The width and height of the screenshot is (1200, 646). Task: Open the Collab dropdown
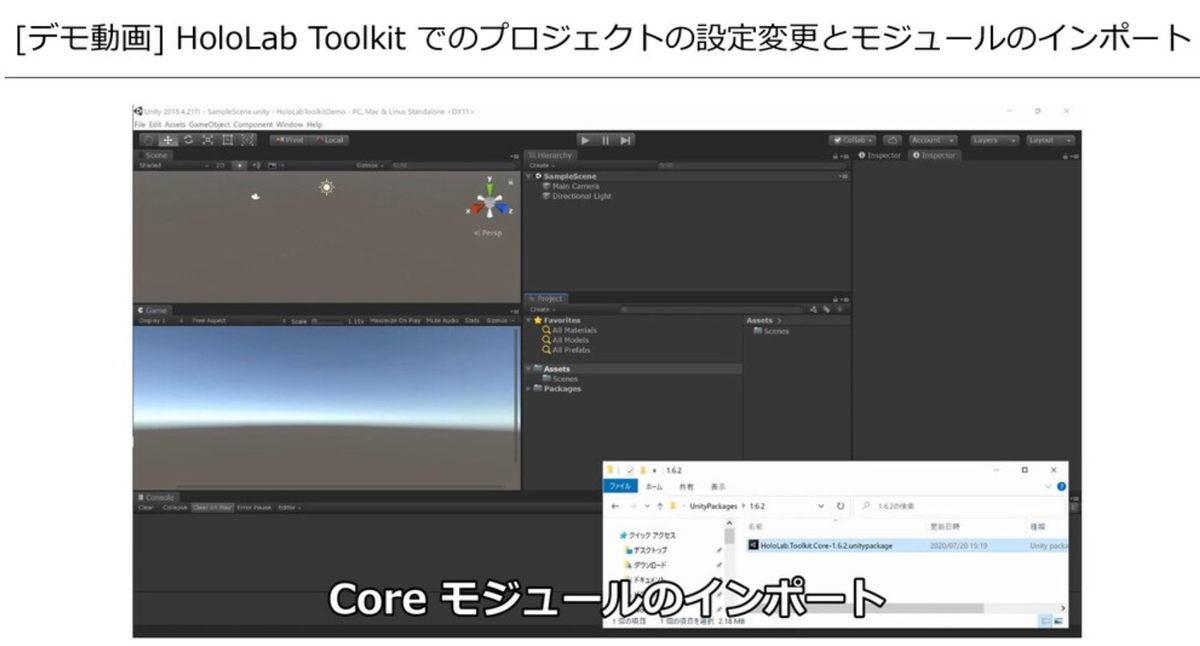pyautogui.click(x=853, y=140)
